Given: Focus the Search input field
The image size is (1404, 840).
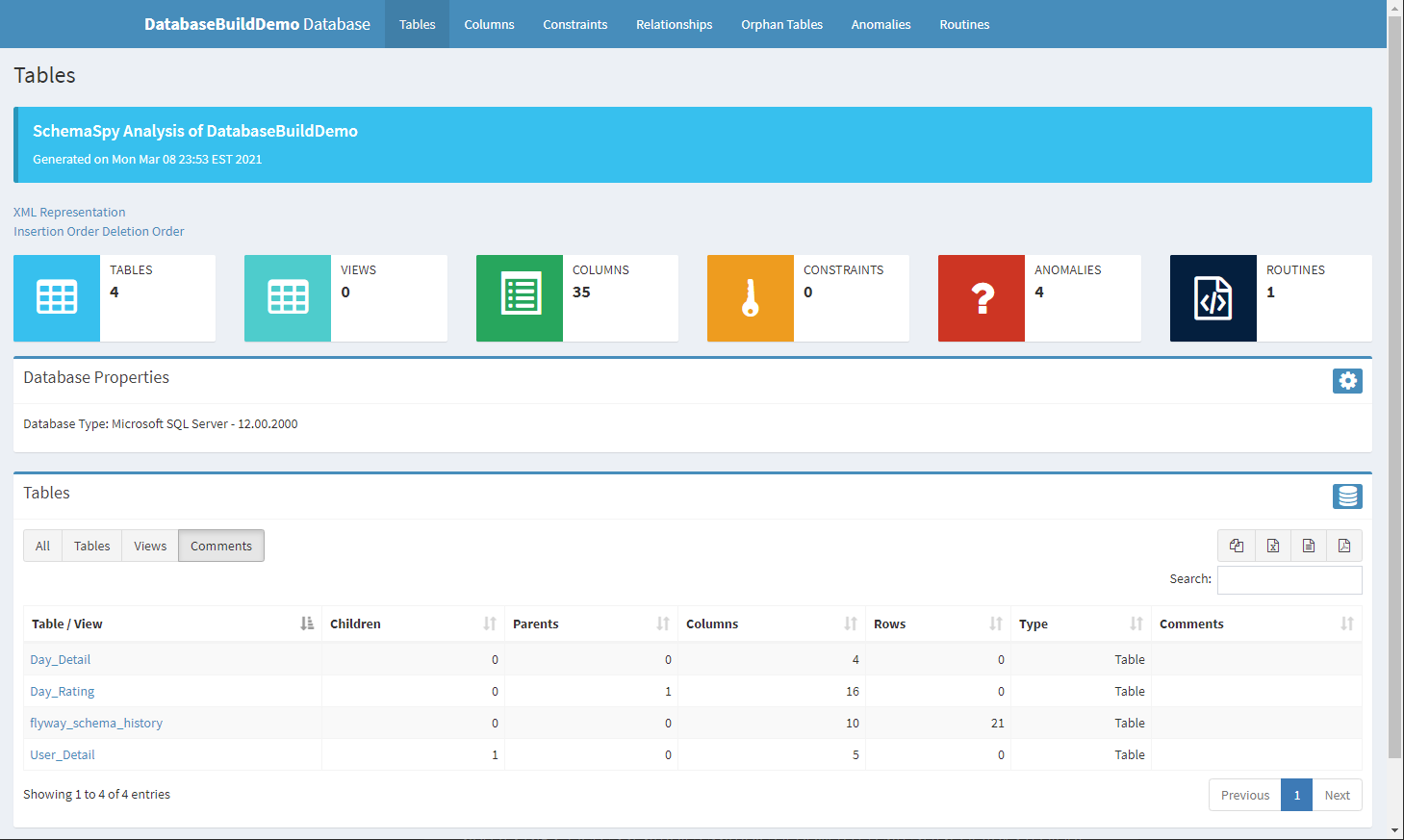Looking at the screenshot, I should pos(1289,580).
